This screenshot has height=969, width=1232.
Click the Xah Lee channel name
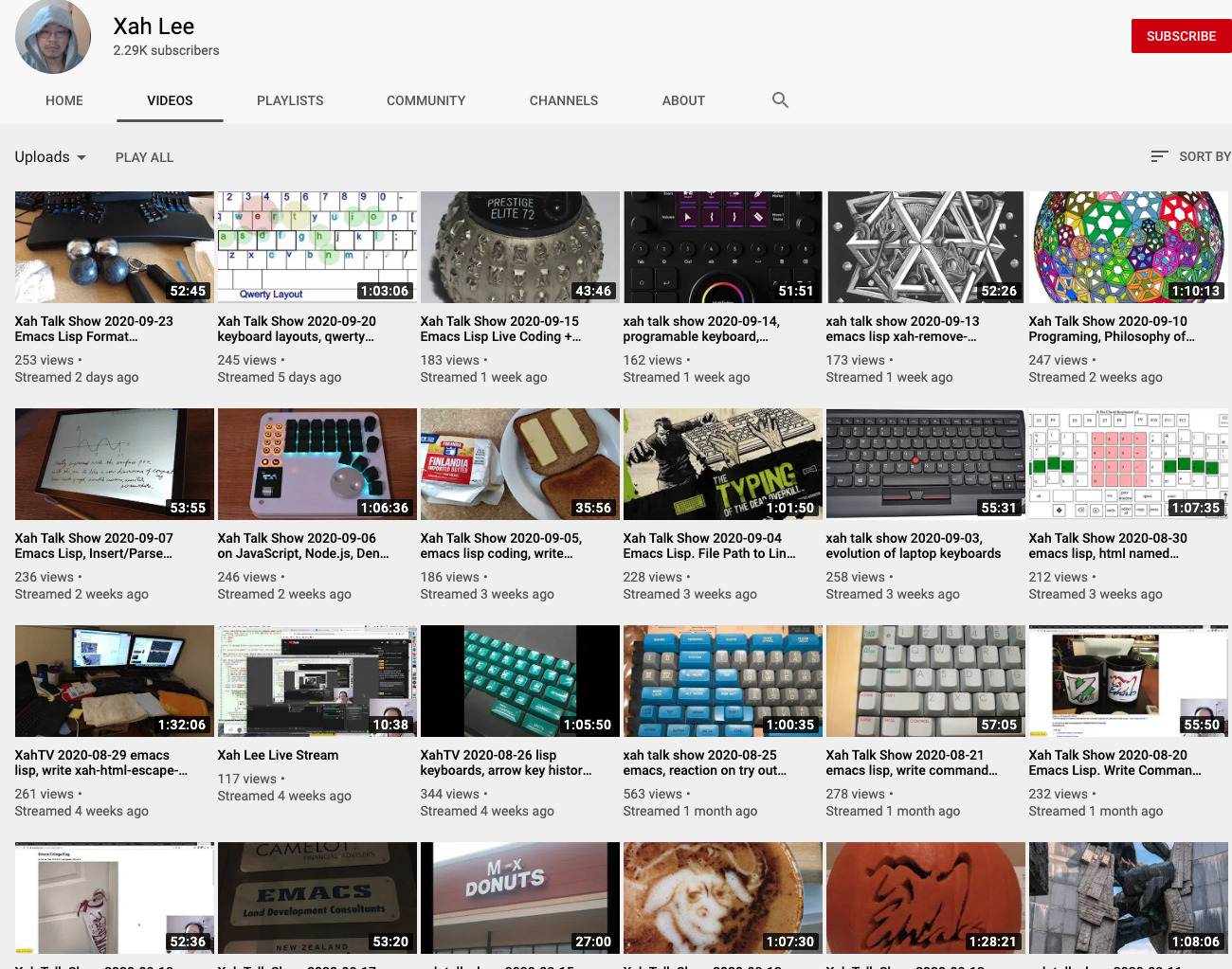point(154,27)
